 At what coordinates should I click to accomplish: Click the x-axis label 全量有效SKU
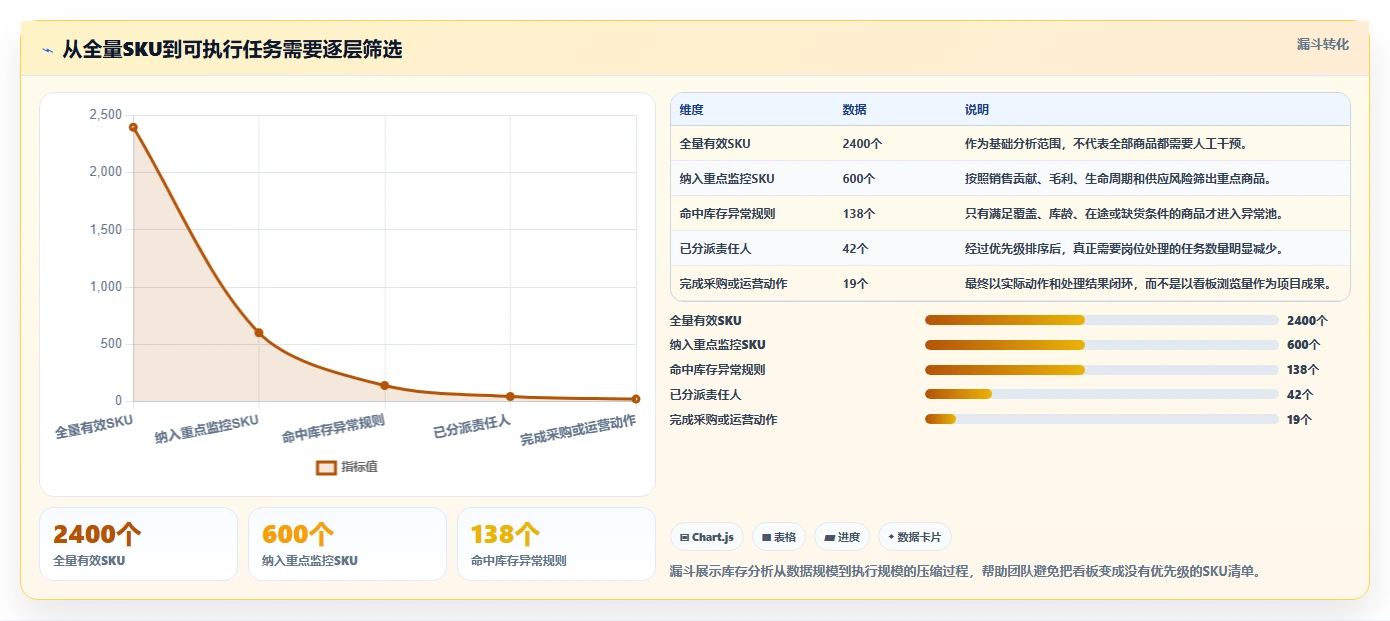pyautogui.click(x=94, y=427)
